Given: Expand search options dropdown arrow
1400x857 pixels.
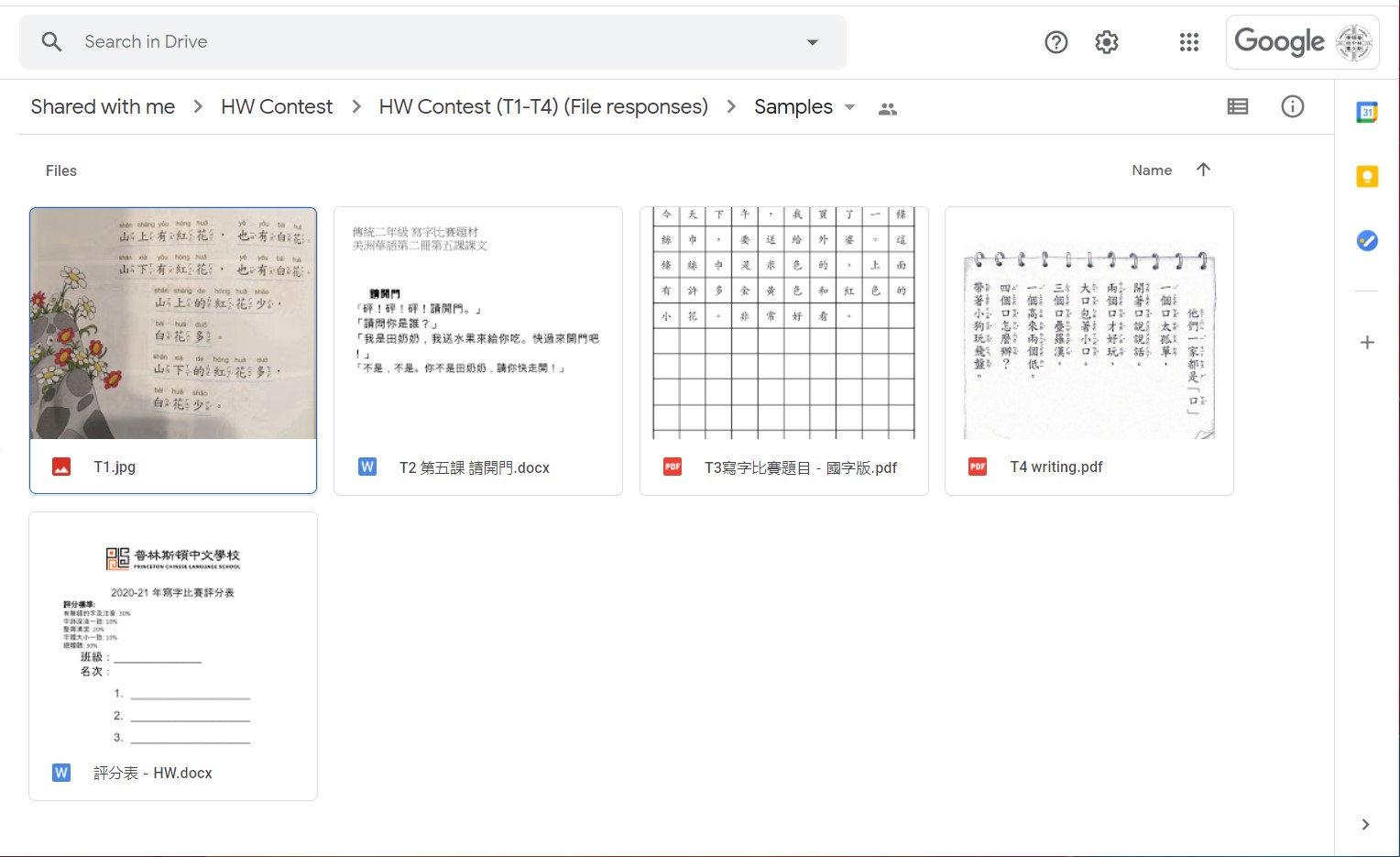Looking at the screenshot, I should coord(812,42).
